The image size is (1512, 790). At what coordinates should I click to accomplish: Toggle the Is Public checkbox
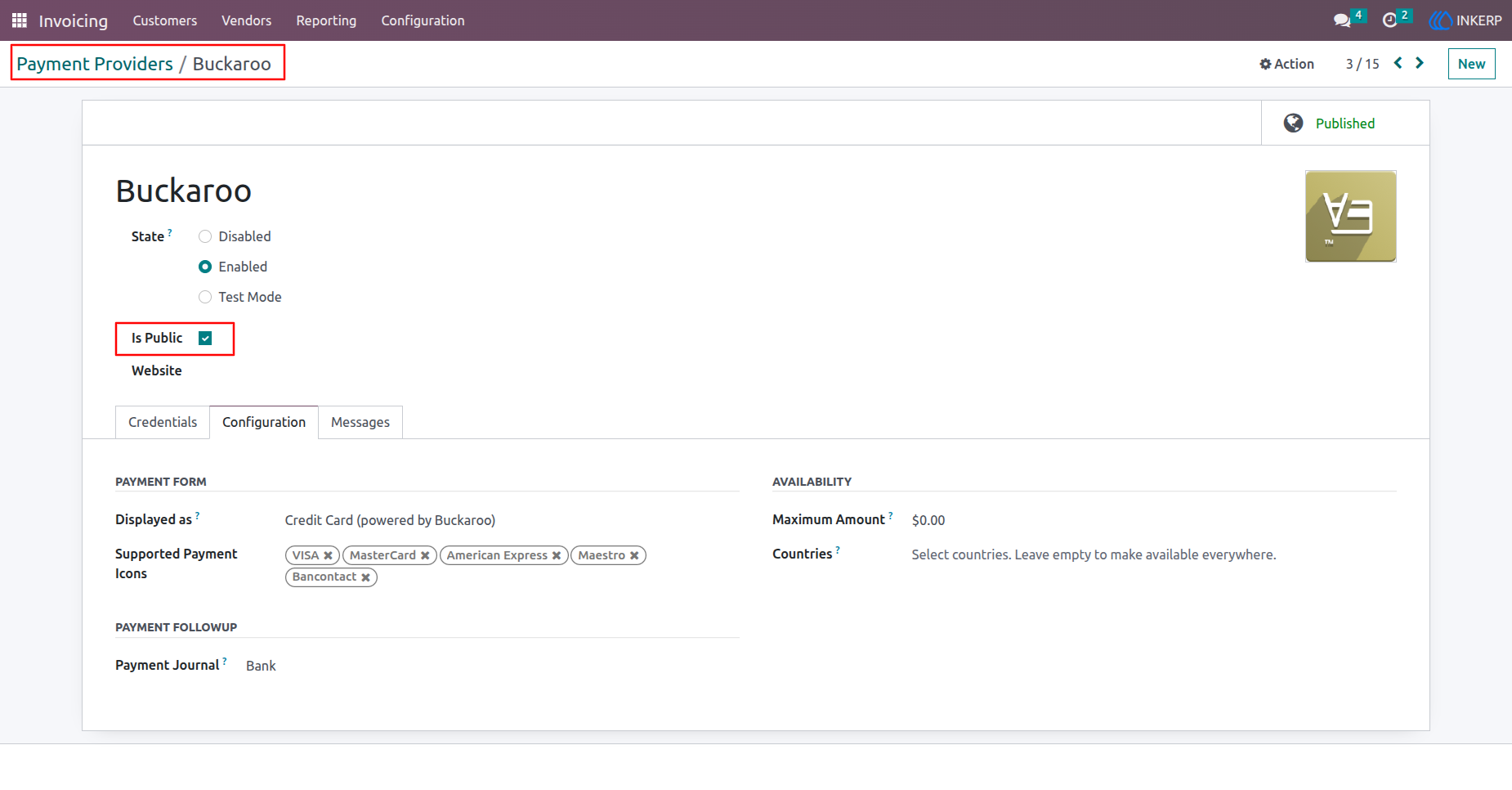pos(205,339)
